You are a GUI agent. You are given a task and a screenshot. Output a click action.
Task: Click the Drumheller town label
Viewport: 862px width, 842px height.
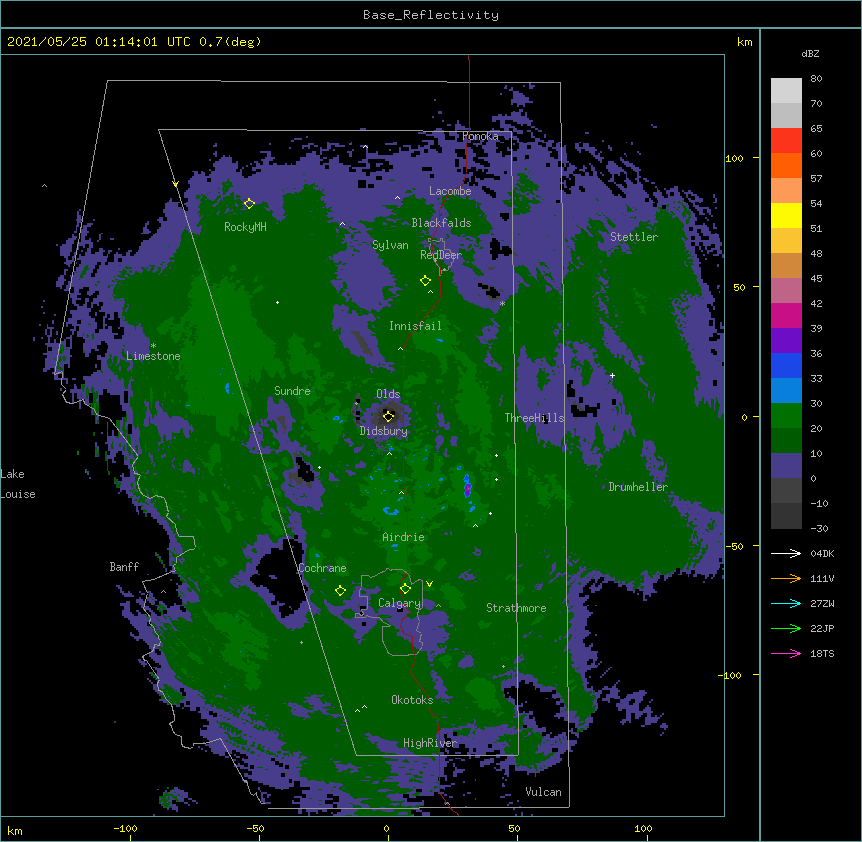pos(638,487)
